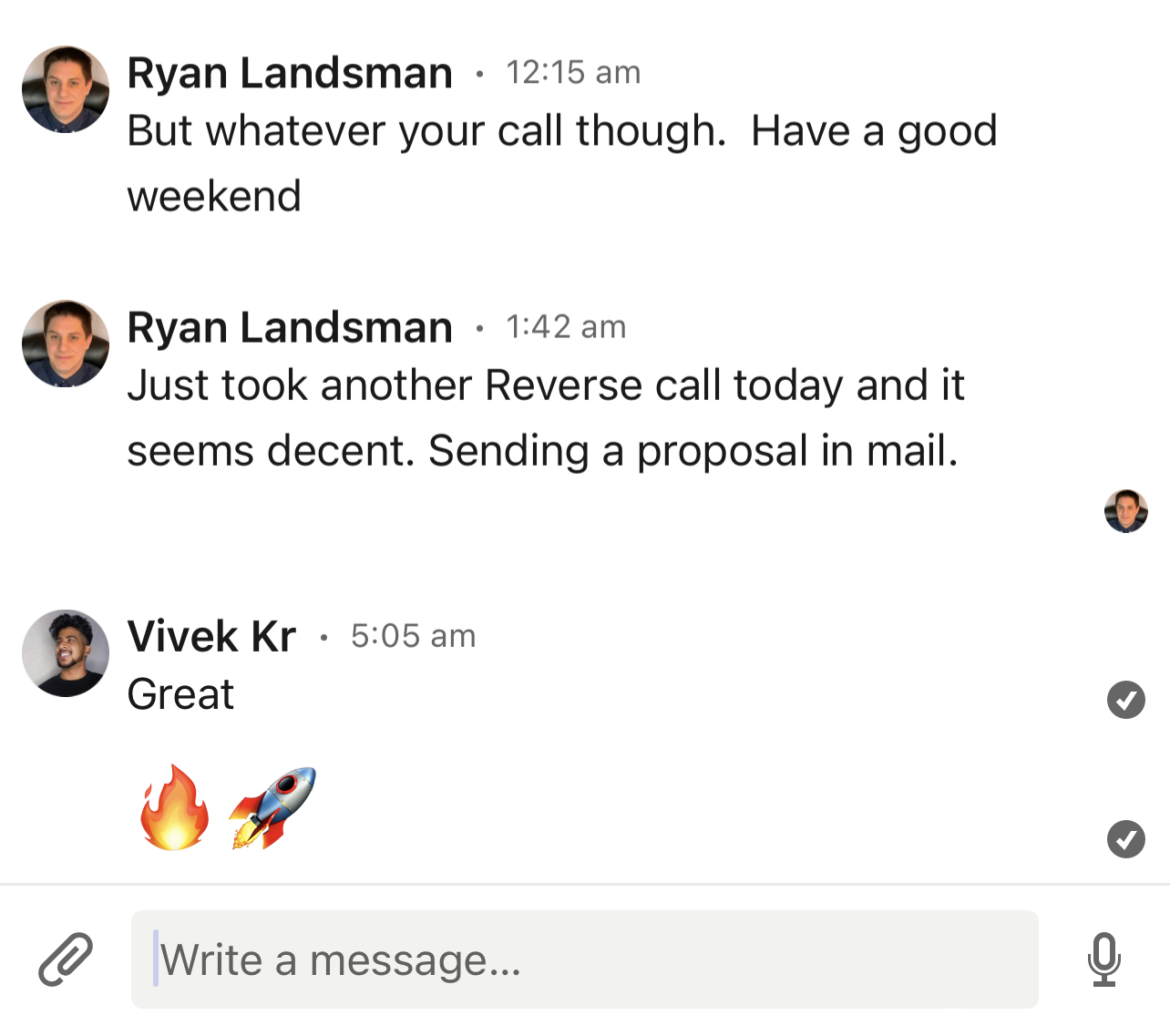Open Vivek Kr's profile picture
The image size is (1170, 1036).
(x=66, y=653)
